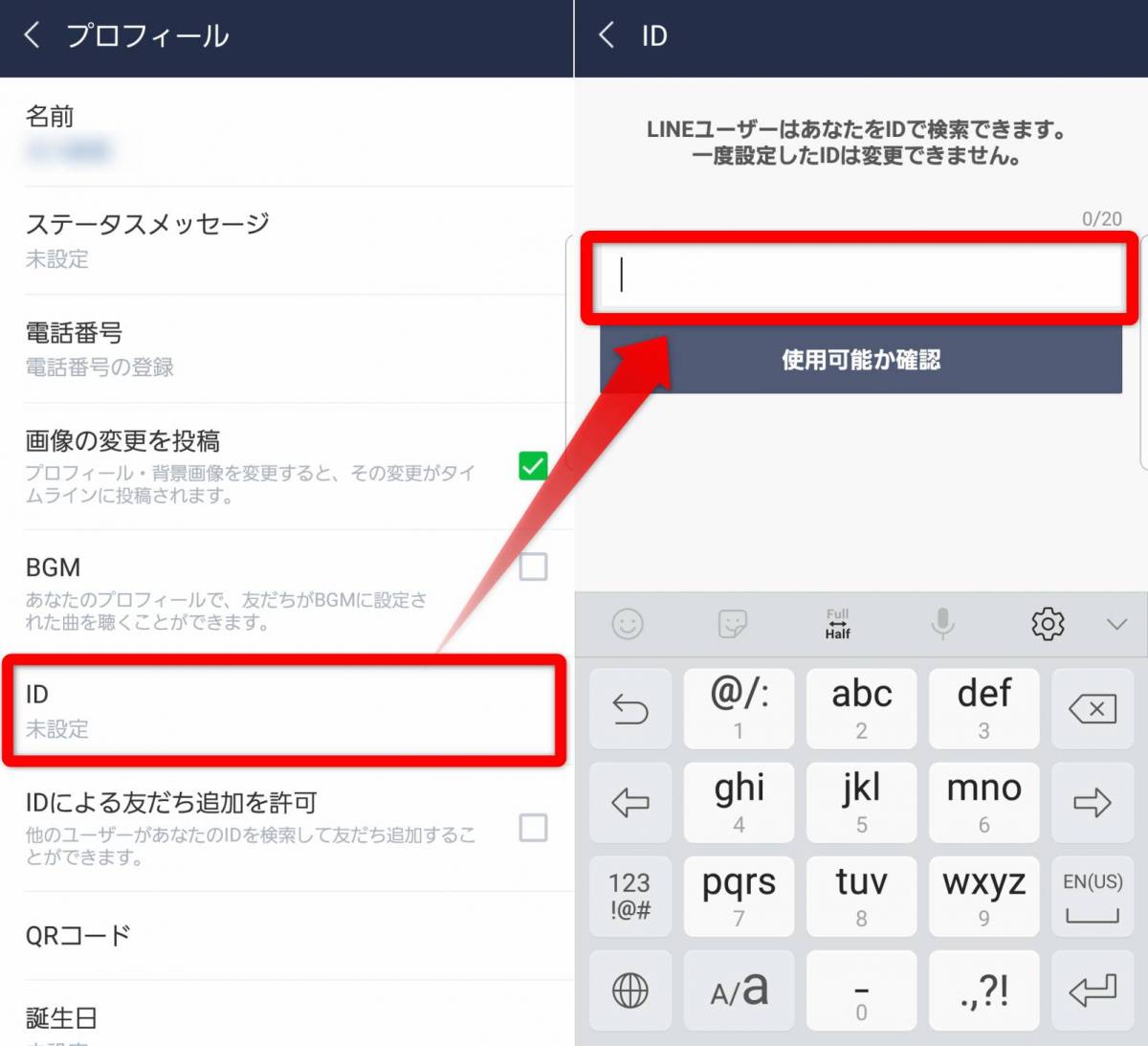Open the keyboard settings gear

[1048, 624]
